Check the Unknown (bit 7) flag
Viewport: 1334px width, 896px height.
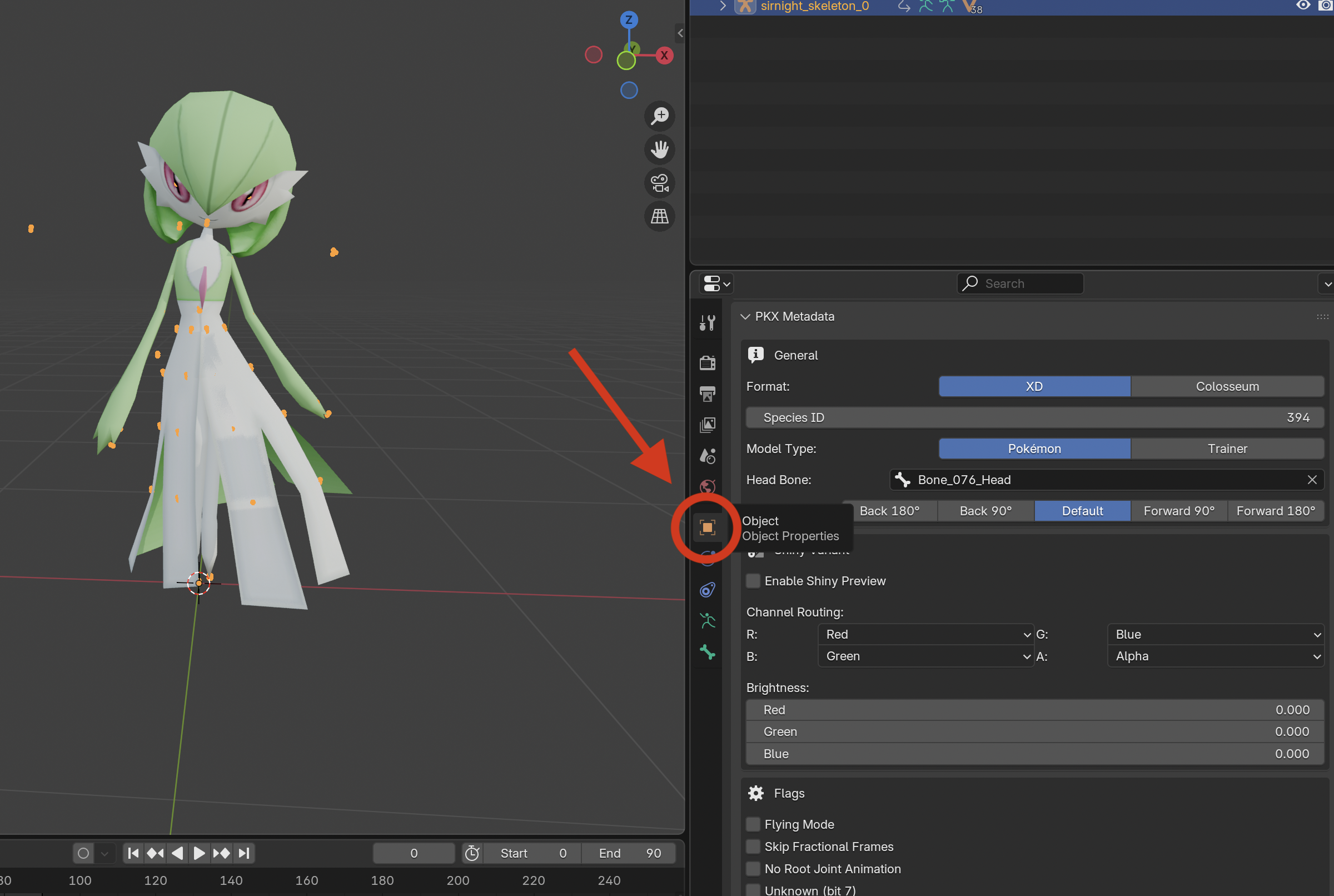point(754,890)
